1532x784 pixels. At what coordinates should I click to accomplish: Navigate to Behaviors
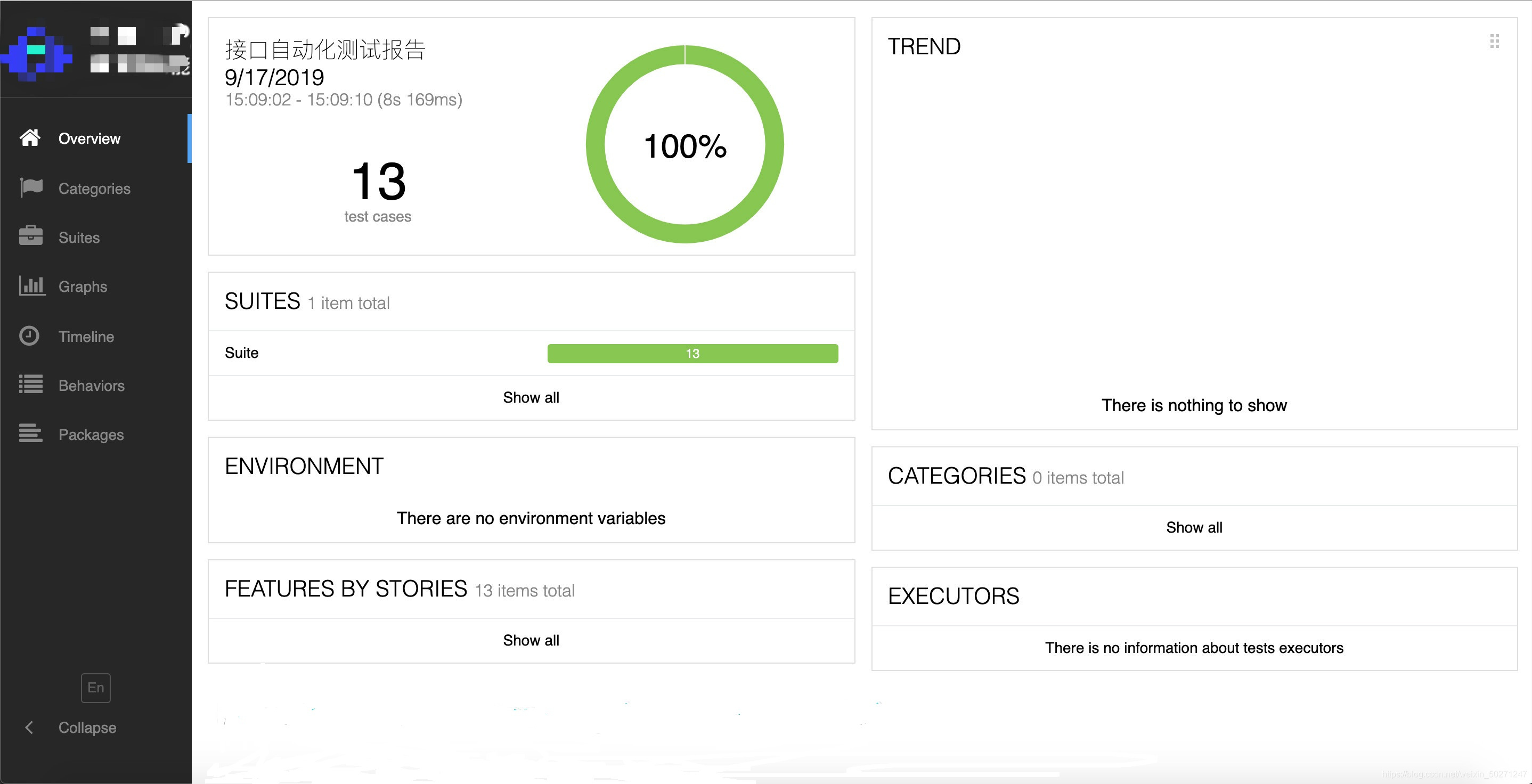coord(92,386)
